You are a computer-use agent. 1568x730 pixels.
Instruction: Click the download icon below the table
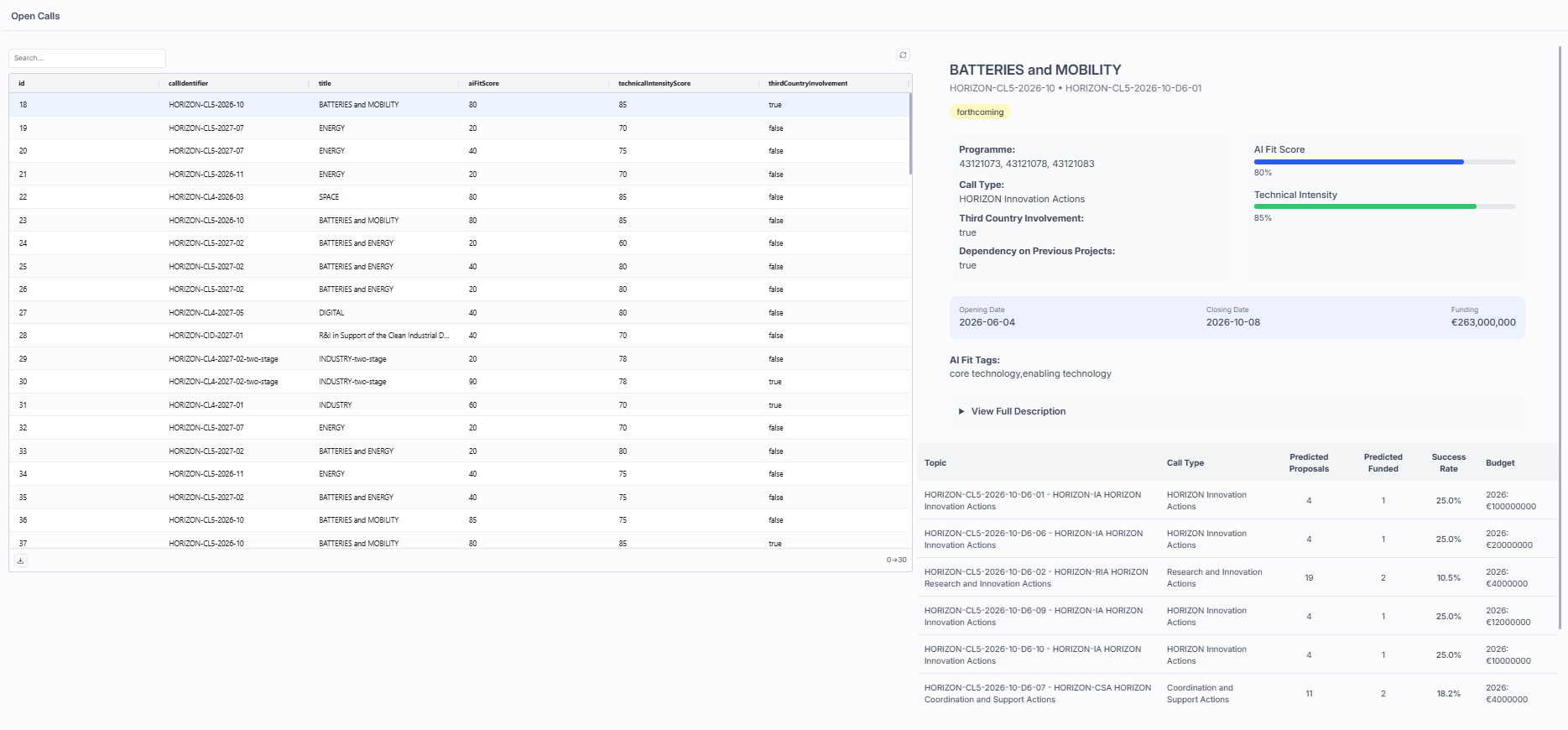(21, 561)
